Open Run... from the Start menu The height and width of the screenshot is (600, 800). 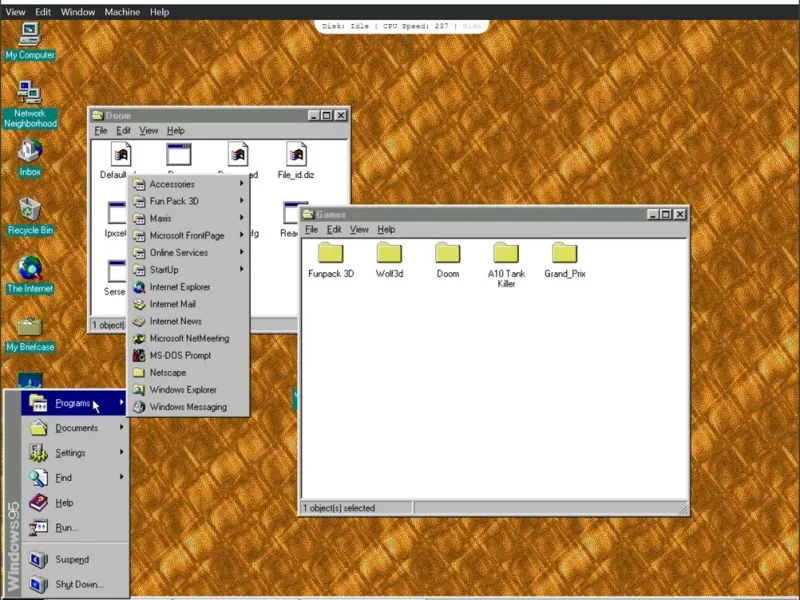74,528
